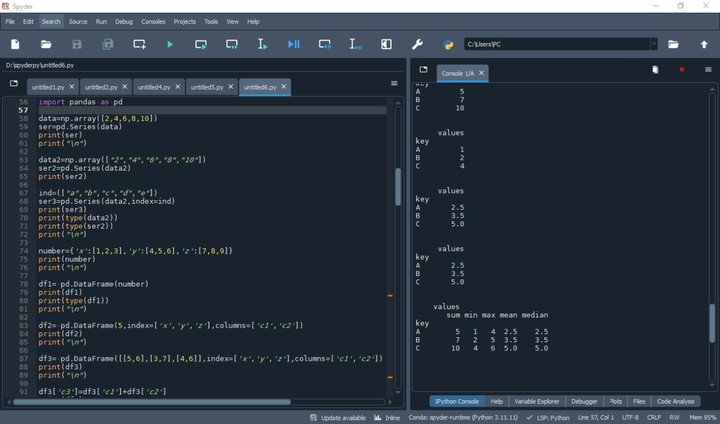The width and height of the screenshot is (720, 424).
Task: Switch to the Variable Explorer pane tab
Action: click(x=537, y=401)
